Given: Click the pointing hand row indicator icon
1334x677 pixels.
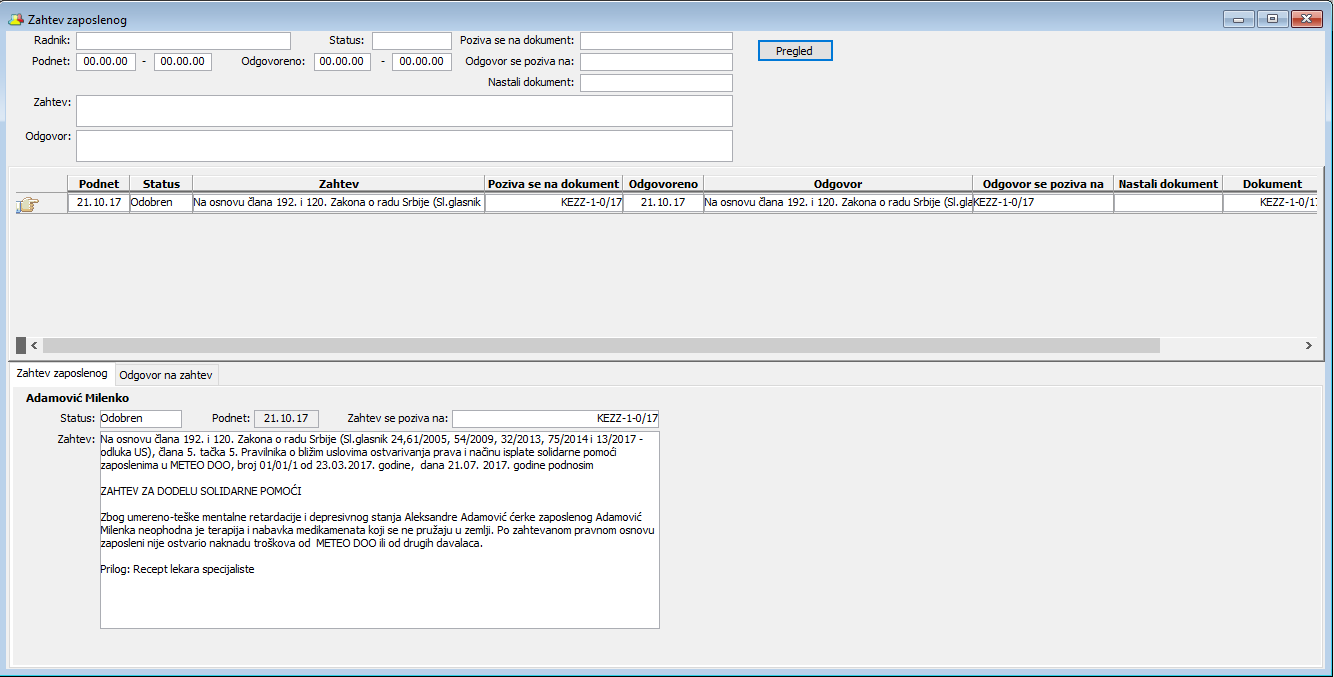Looking at the screenshot, I should [27, 204].
